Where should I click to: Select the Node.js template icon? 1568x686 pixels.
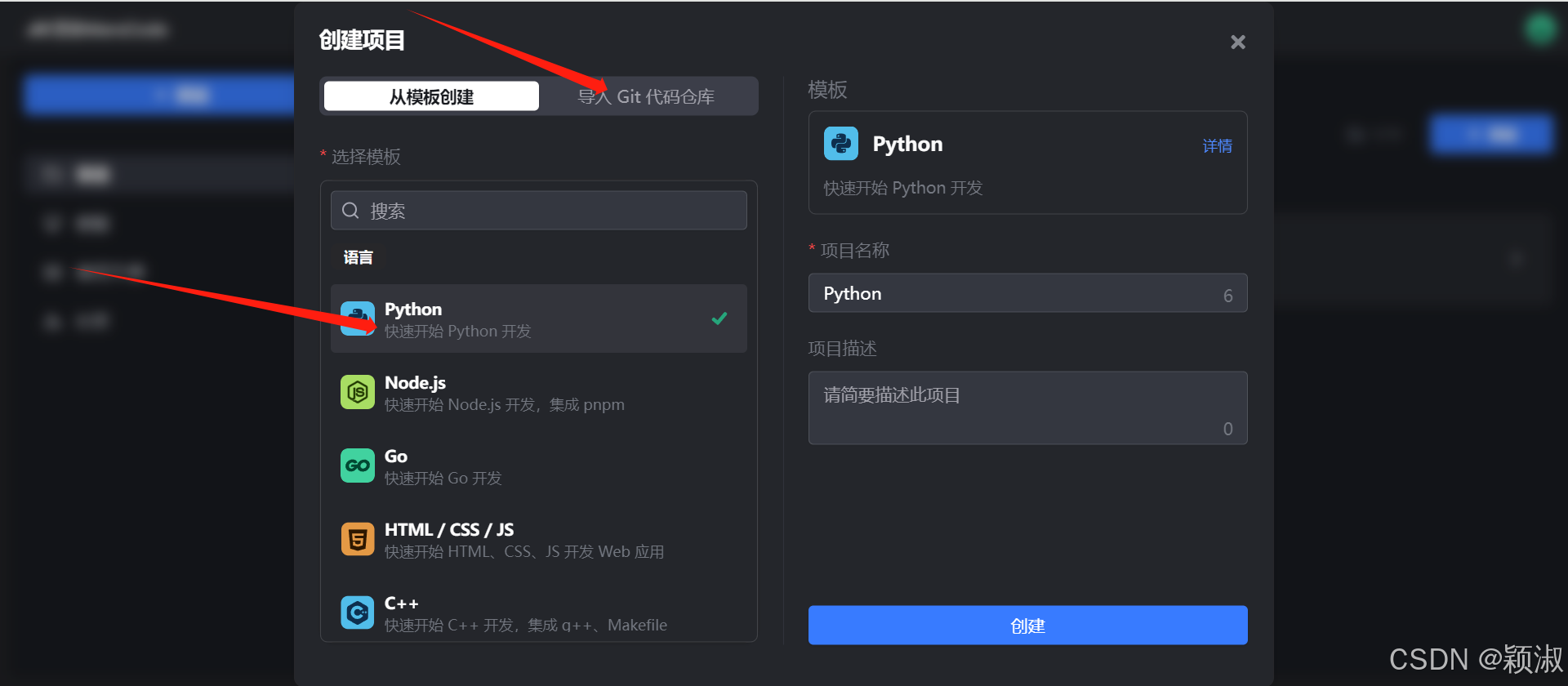[x=358, y=392]
